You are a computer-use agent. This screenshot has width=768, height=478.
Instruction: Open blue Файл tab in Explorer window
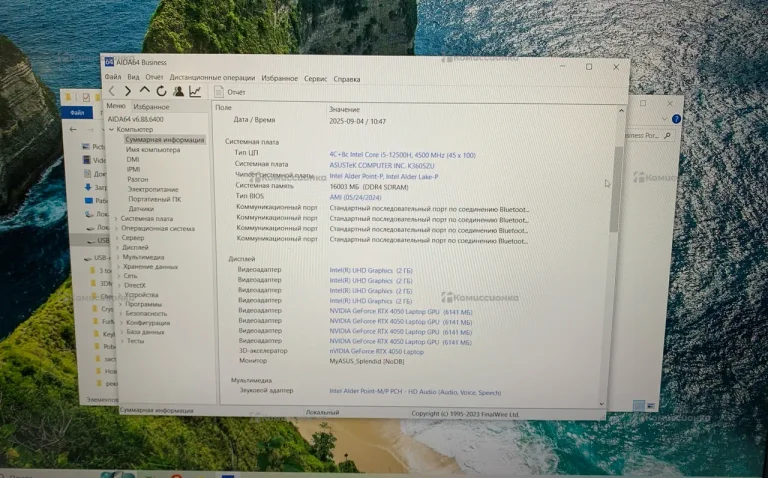pyautogui.click(x=77, y=113)
